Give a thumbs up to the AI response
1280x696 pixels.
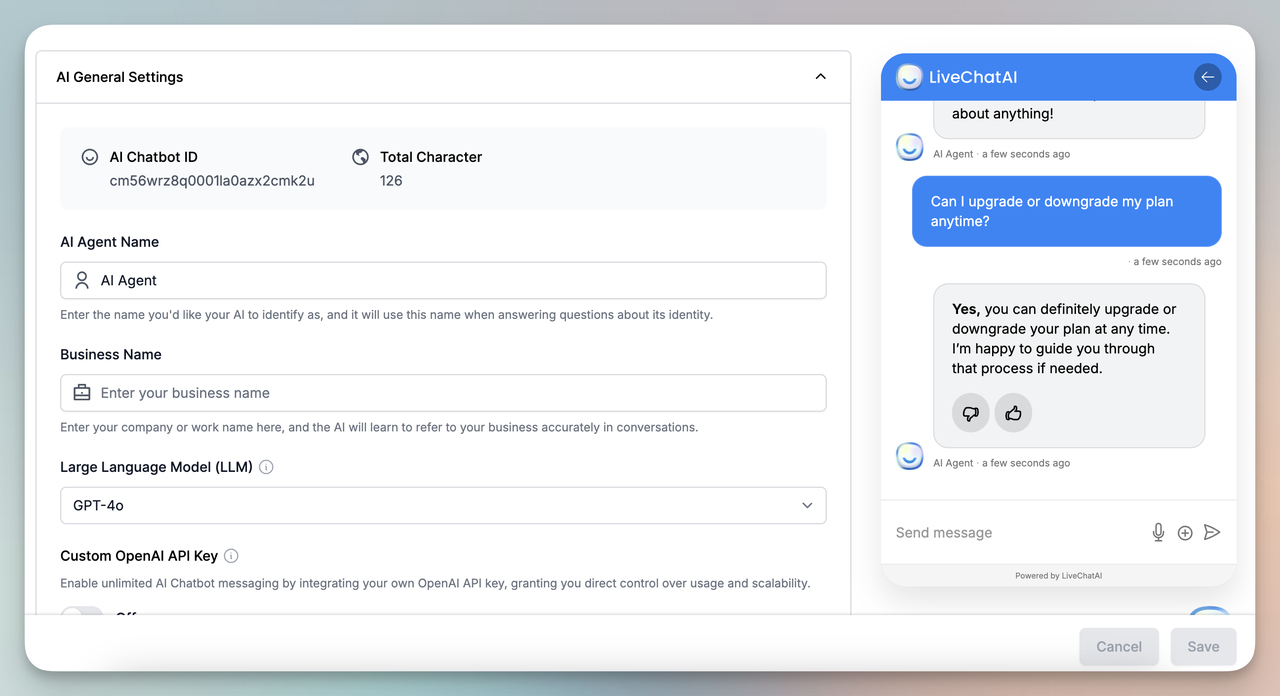click(x=1013, y=412)
